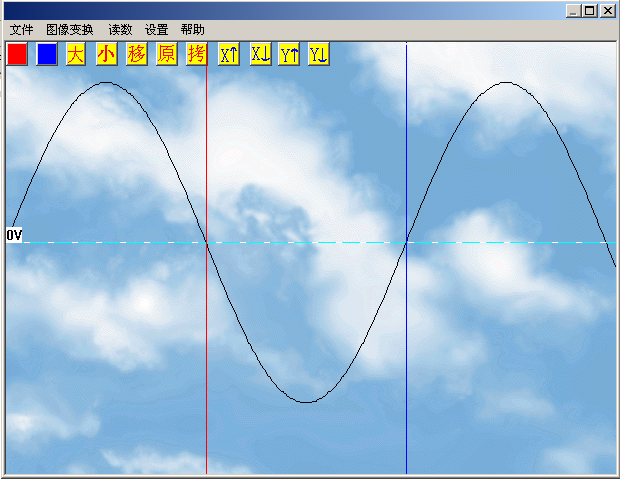The height and width of the screenshot is (483, 620).
Task: Click the blue cursor color button
Action: 47,54
